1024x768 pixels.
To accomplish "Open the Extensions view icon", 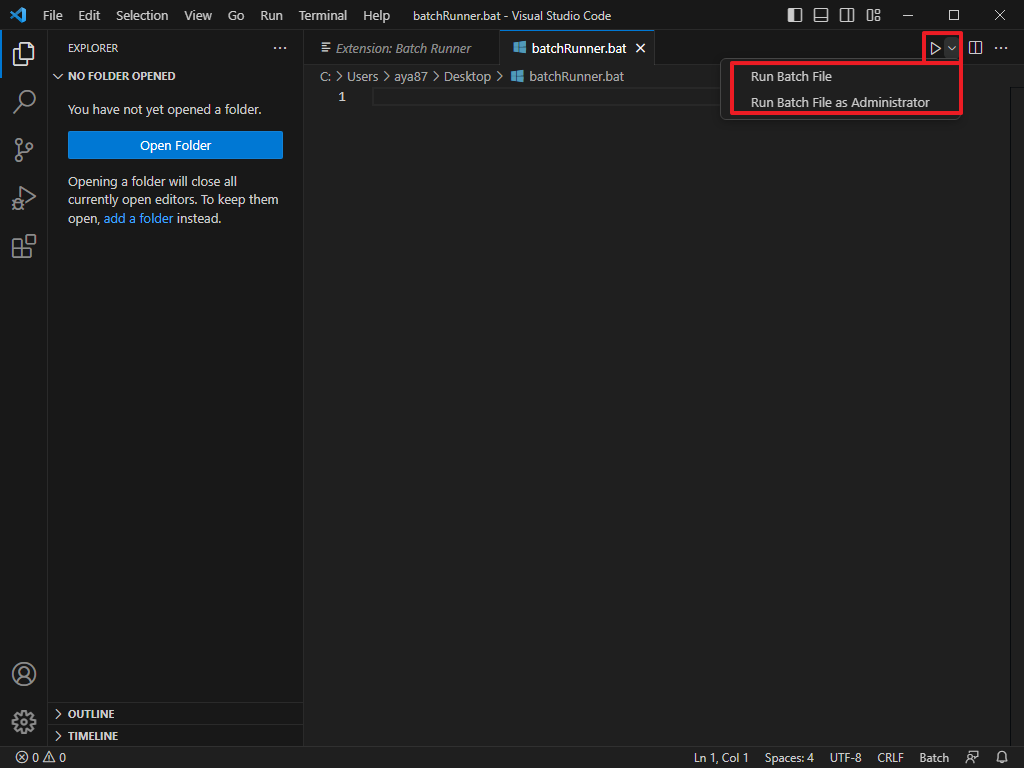I will [24, 246].
